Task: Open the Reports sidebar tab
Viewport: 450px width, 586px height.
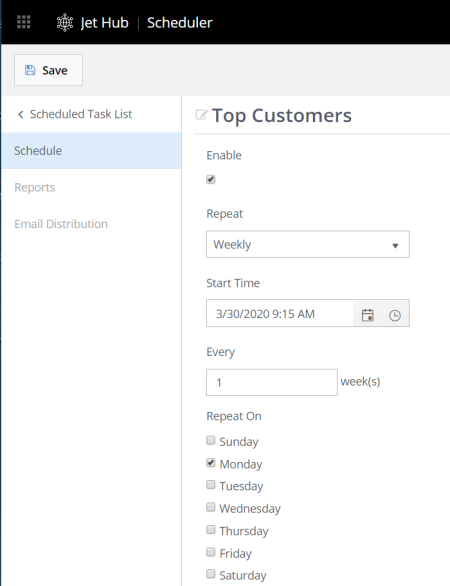Action: (x=35, y=187)
